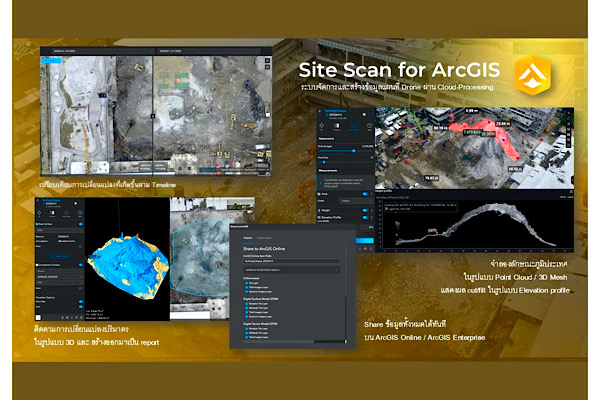Open the Comparison Surface date dropdown

coord(59,276)
